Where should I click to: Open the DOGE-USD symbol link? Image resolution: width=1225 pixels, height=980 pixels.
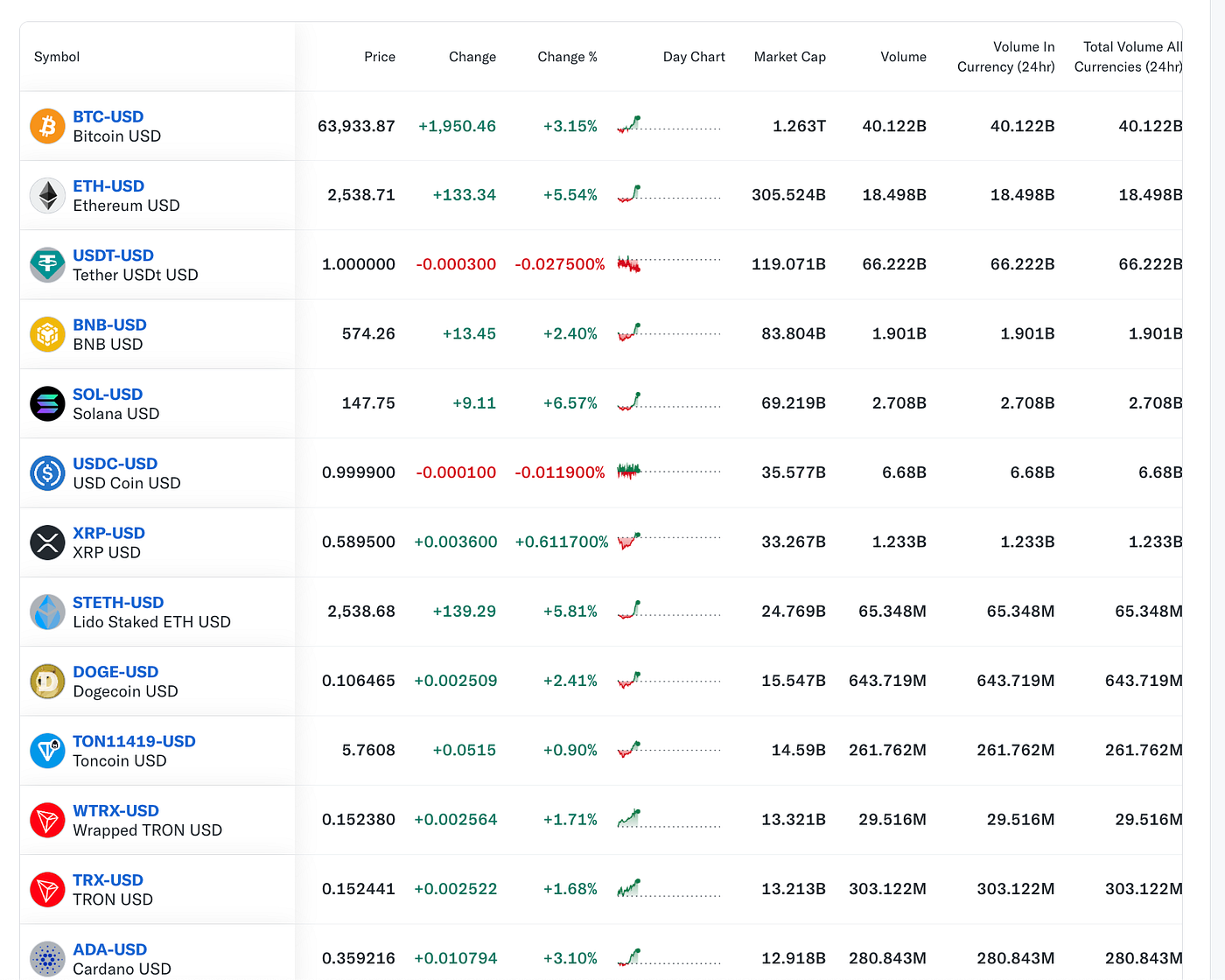115,671
